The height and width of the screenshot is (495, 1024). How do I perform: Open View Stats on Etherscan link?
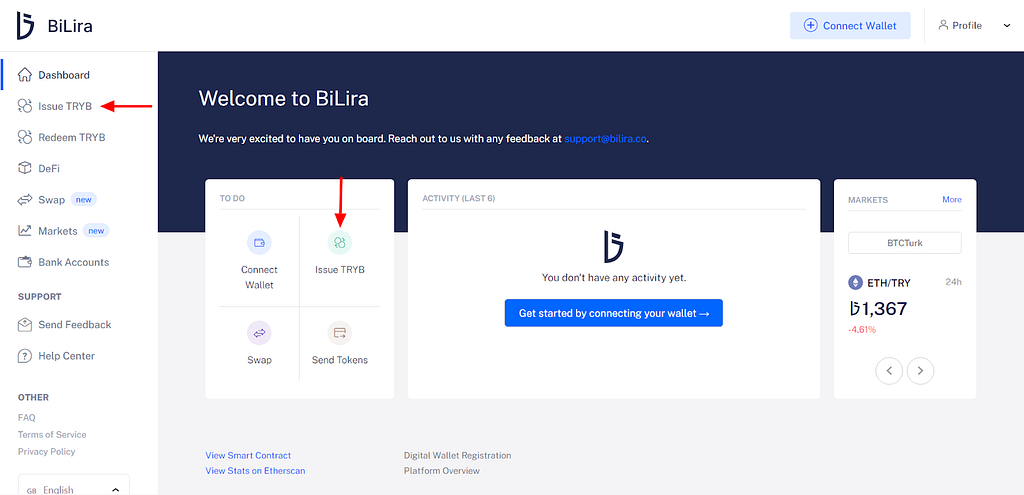click(x=255, y=470)
